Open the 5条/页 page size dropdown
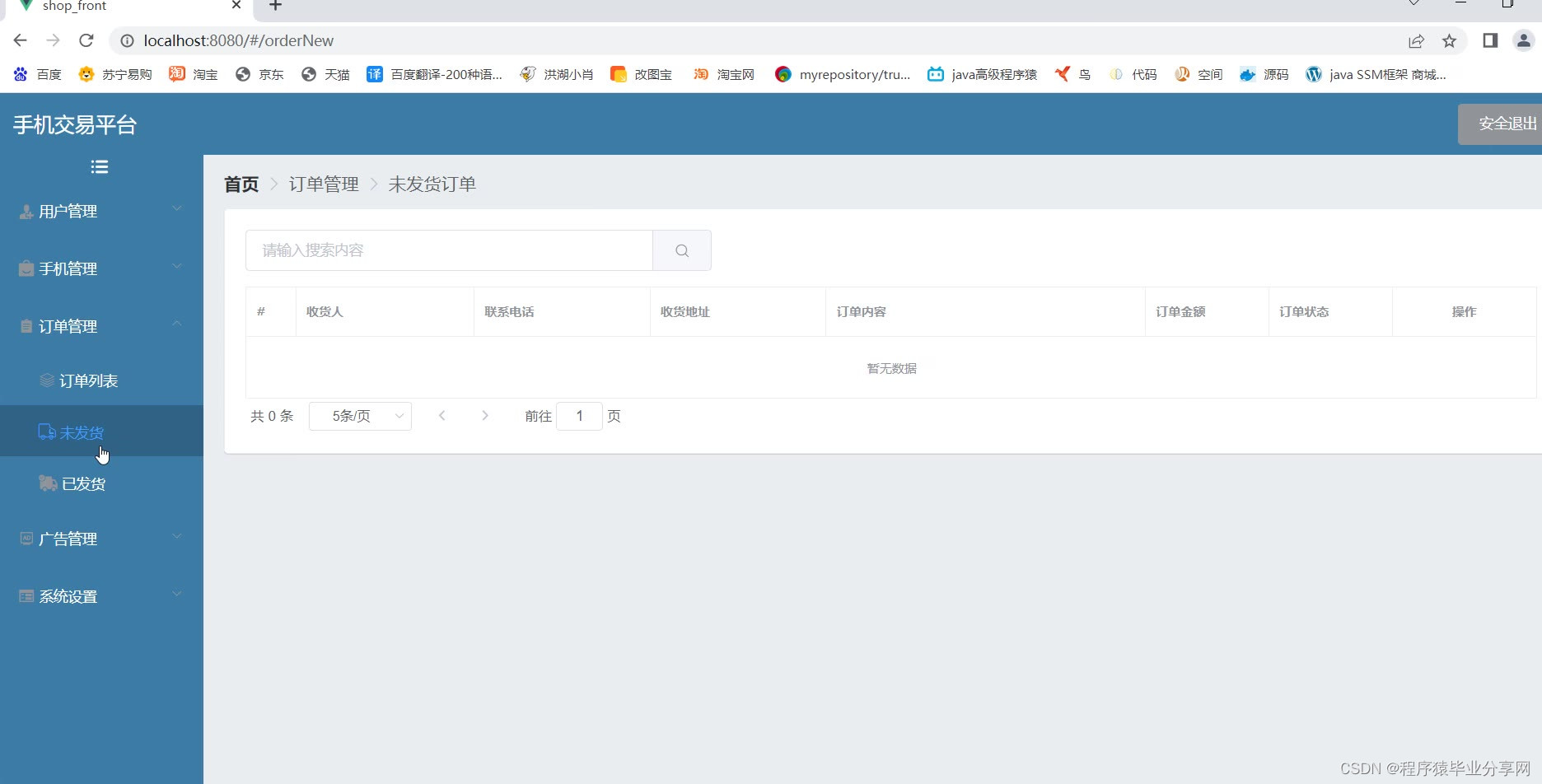1542x784 pixels. click(x=360, y=416)
